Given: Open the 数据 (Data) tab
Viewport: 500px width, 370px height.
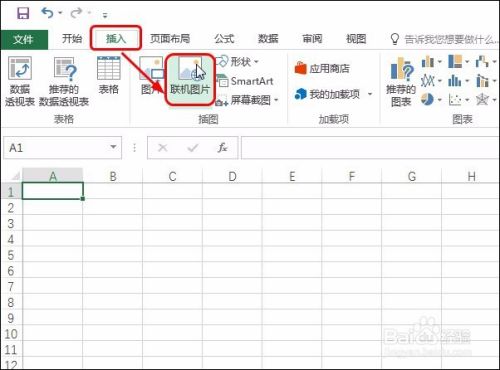Looking at the screenshot, I should point(268,39).
